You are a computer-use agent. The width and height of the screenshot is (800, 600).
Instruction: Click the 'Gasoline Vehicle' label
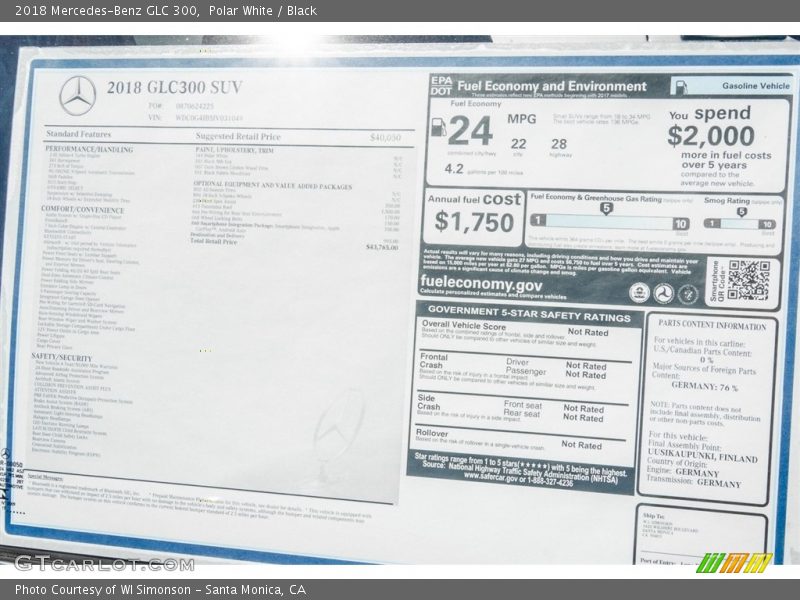[756, 86]
